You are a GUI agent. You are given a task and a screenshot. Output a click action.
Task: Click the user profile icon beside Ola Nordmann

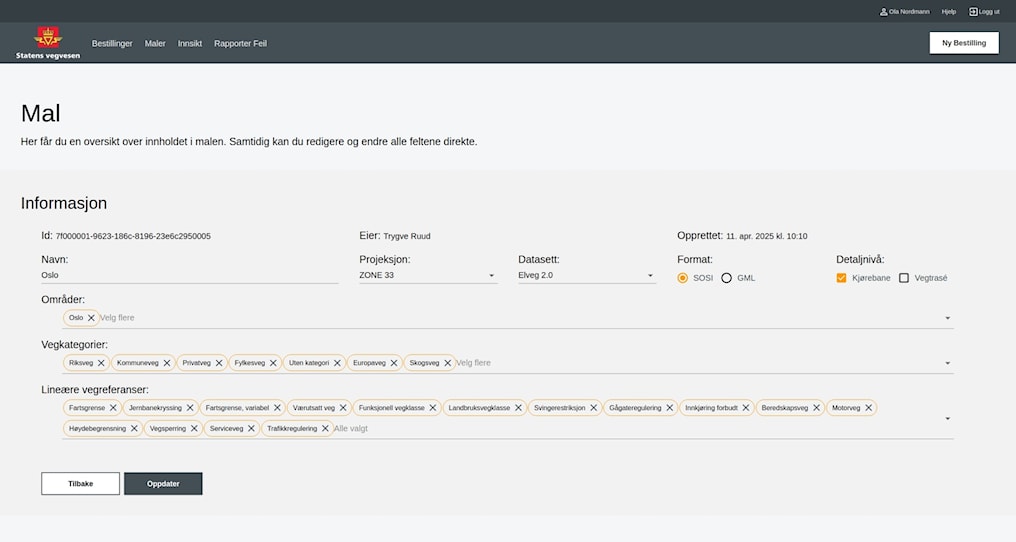pyautogui.click(x=883, y=12)
